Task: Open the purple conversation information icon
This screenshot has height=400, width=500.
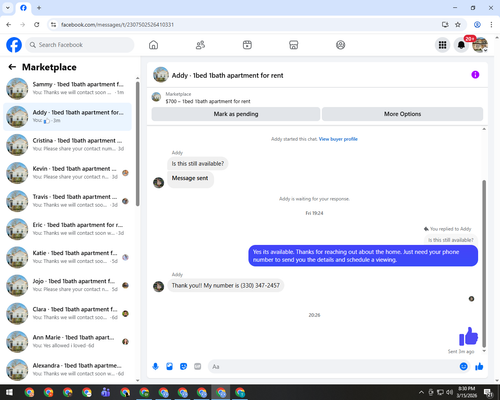Action: pyautogui.click(x=475, y=75)
